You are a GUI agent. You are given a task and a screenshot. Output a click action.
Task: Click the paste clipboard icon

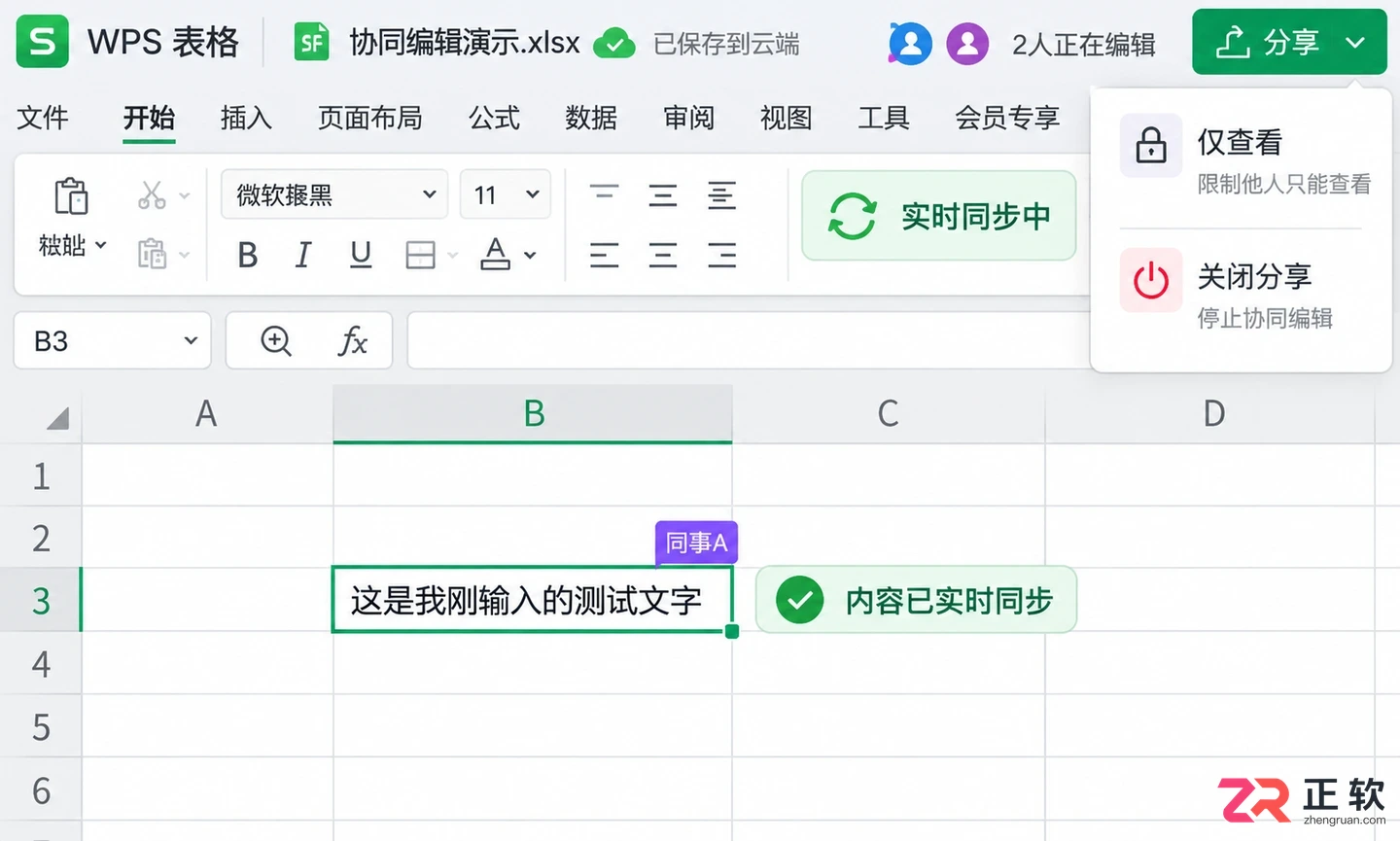pos(71,195)
